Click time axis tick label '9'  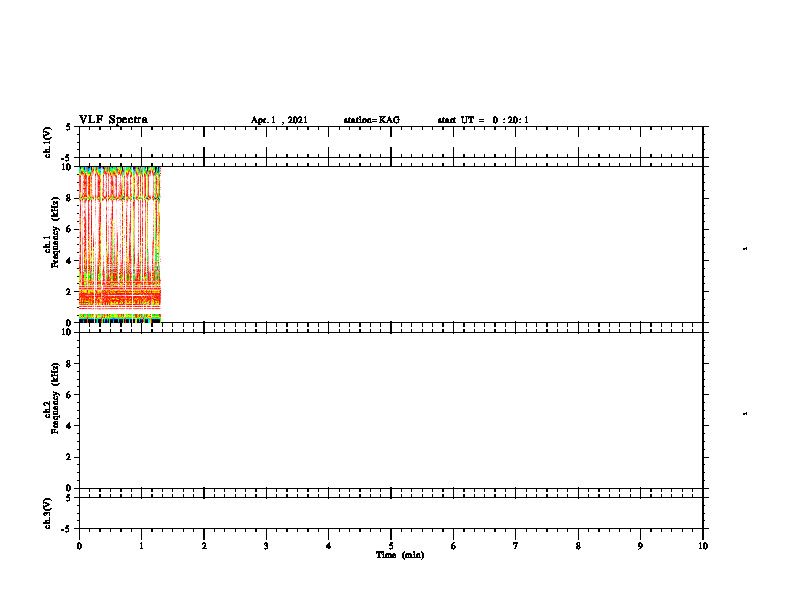[640, 546]
